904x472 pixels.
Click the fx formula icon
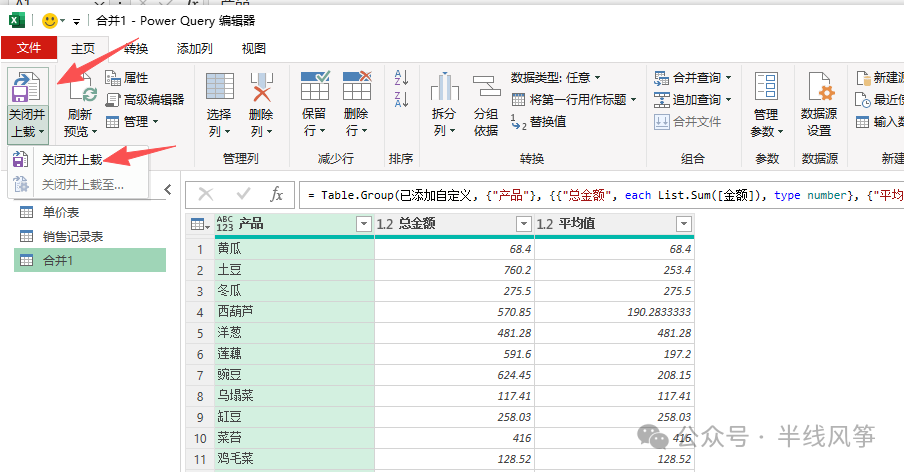coord(277,194)
